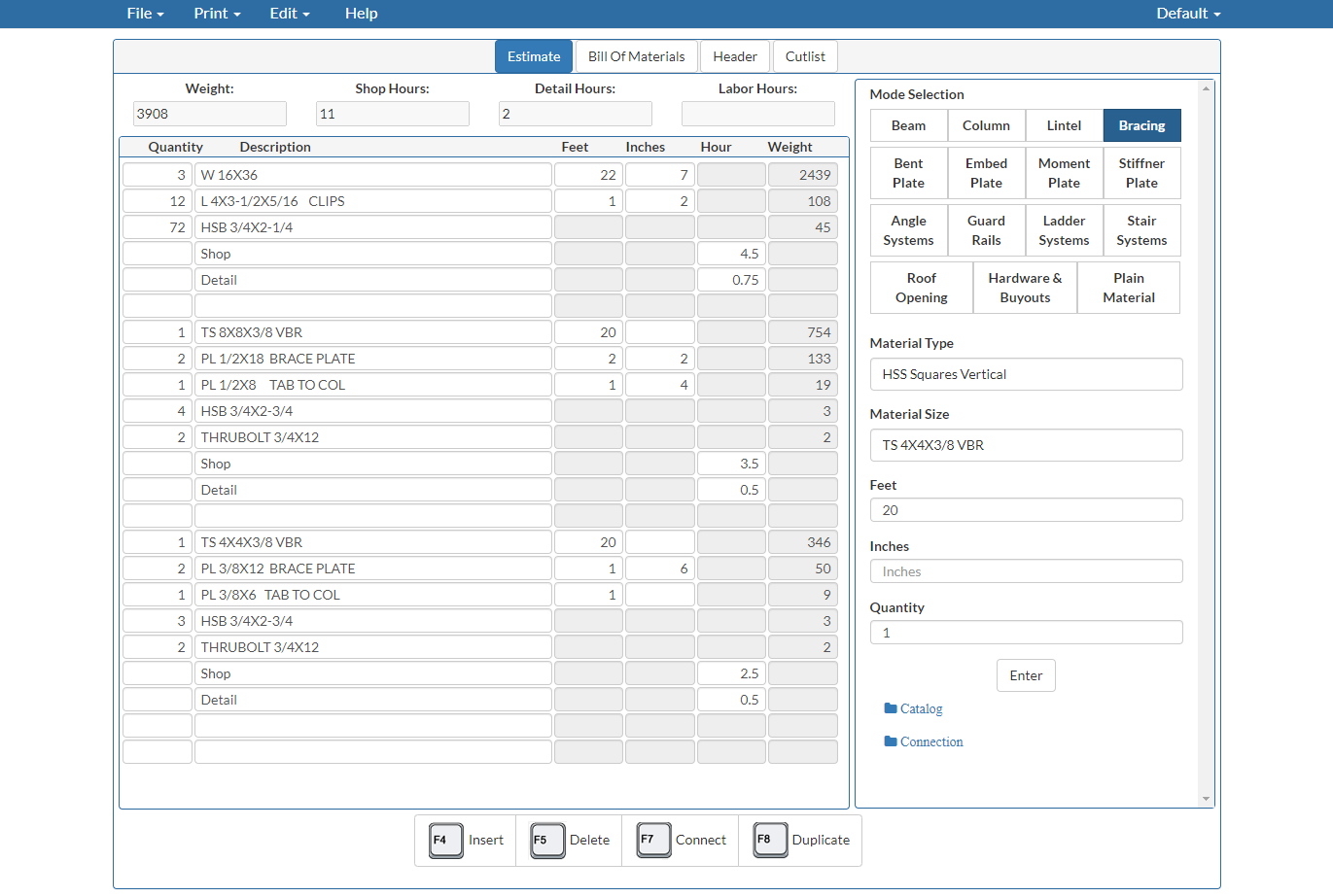The height and width of the screenshot is (896, 1333).
Task: Open the Catalog link
Action: pyautogui.click(x=922, y=708)
